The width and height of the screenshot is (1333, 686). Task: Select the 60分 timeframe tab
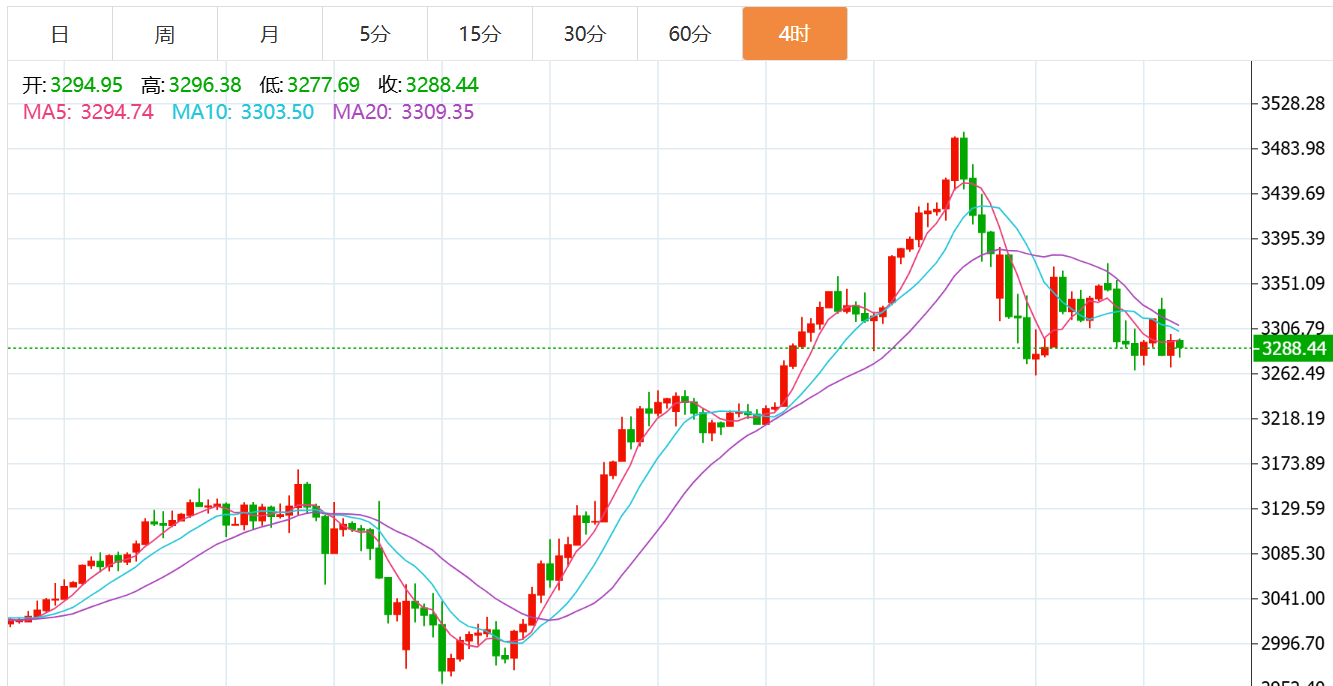(690, 34)
